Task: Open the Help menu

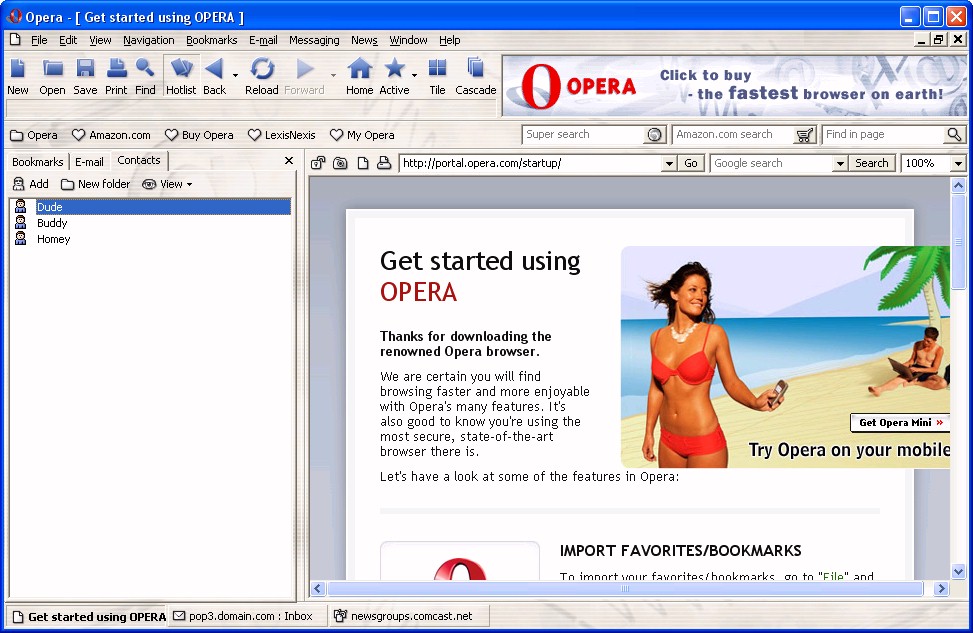Action: coord(449,40)
